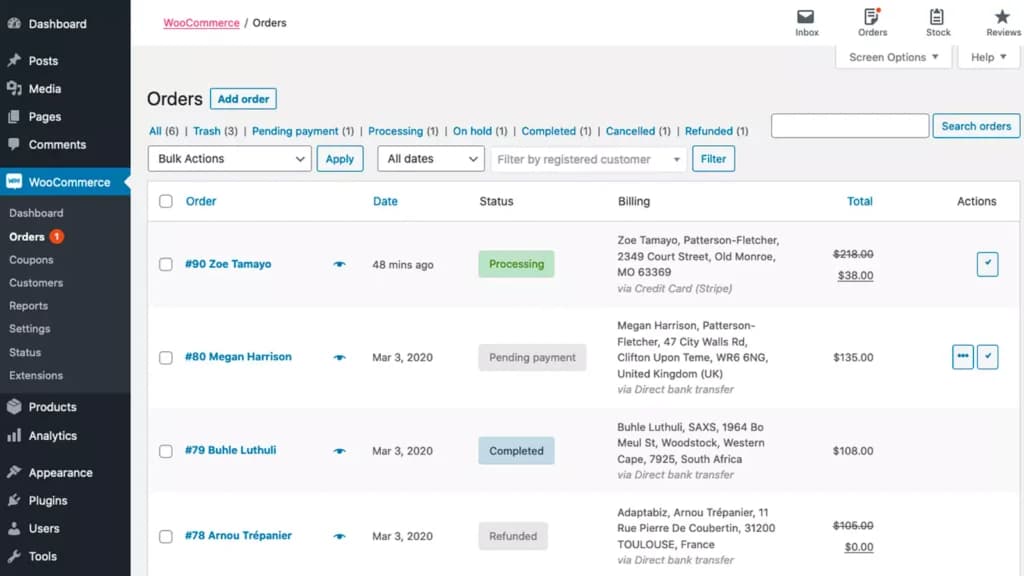Image resolution: width=1024 pixels, height=576 pixels.
Task: Click the Add order button
Action: coord(243,99)
